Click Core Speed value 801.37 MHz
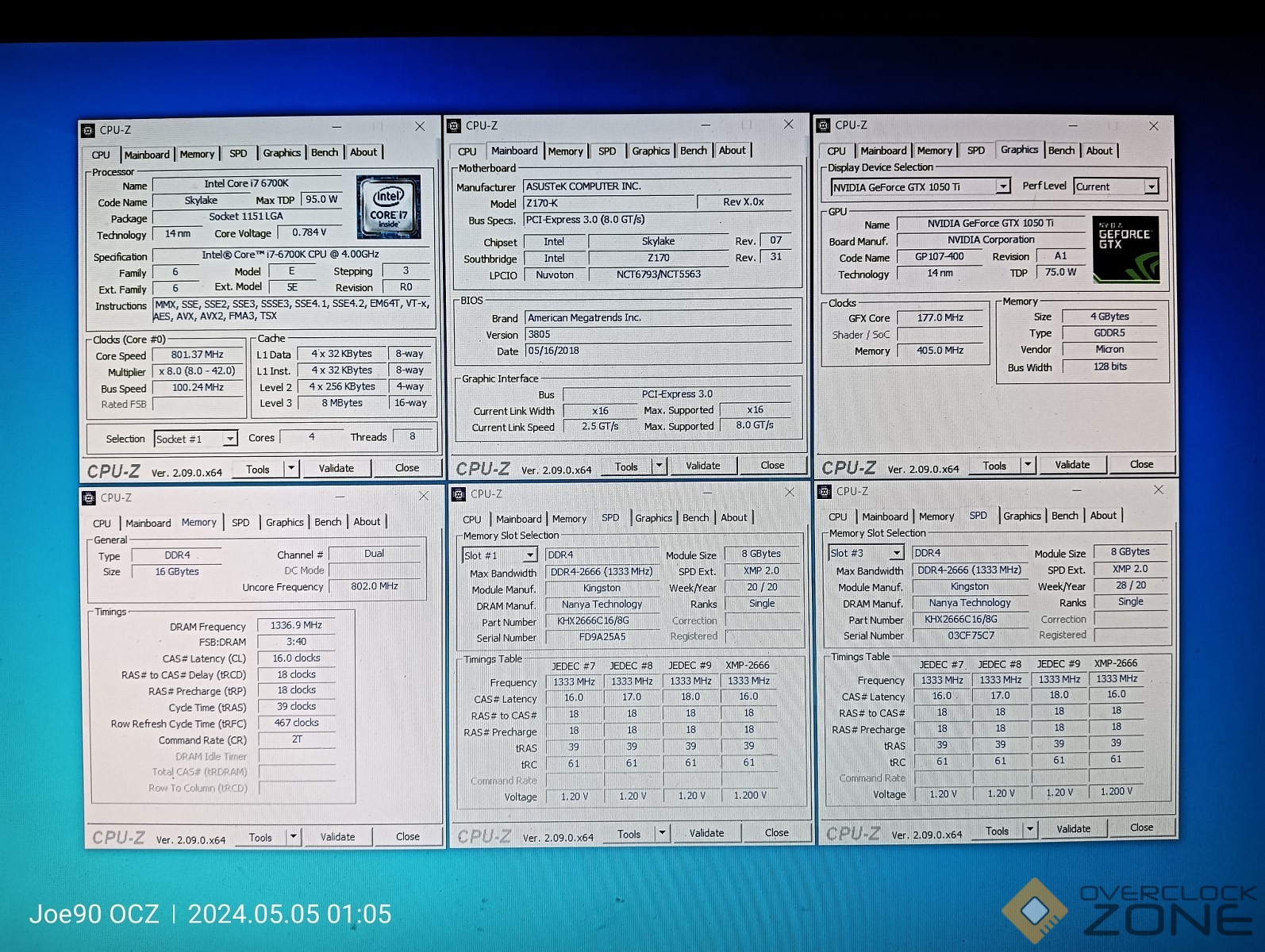This screenshot has height=952, width=1265. (x=198, y=355)
